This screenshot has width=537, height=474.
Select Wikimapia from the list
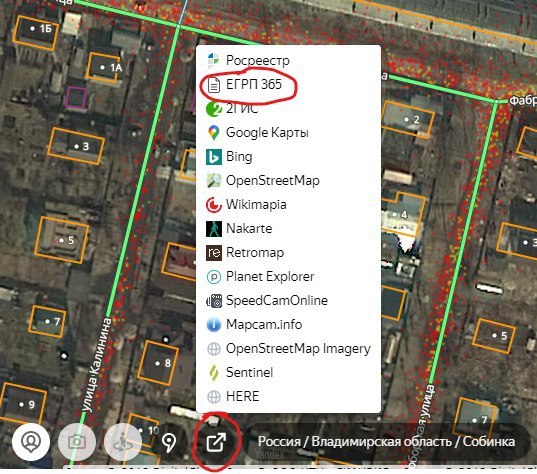[x=288, y=204]
